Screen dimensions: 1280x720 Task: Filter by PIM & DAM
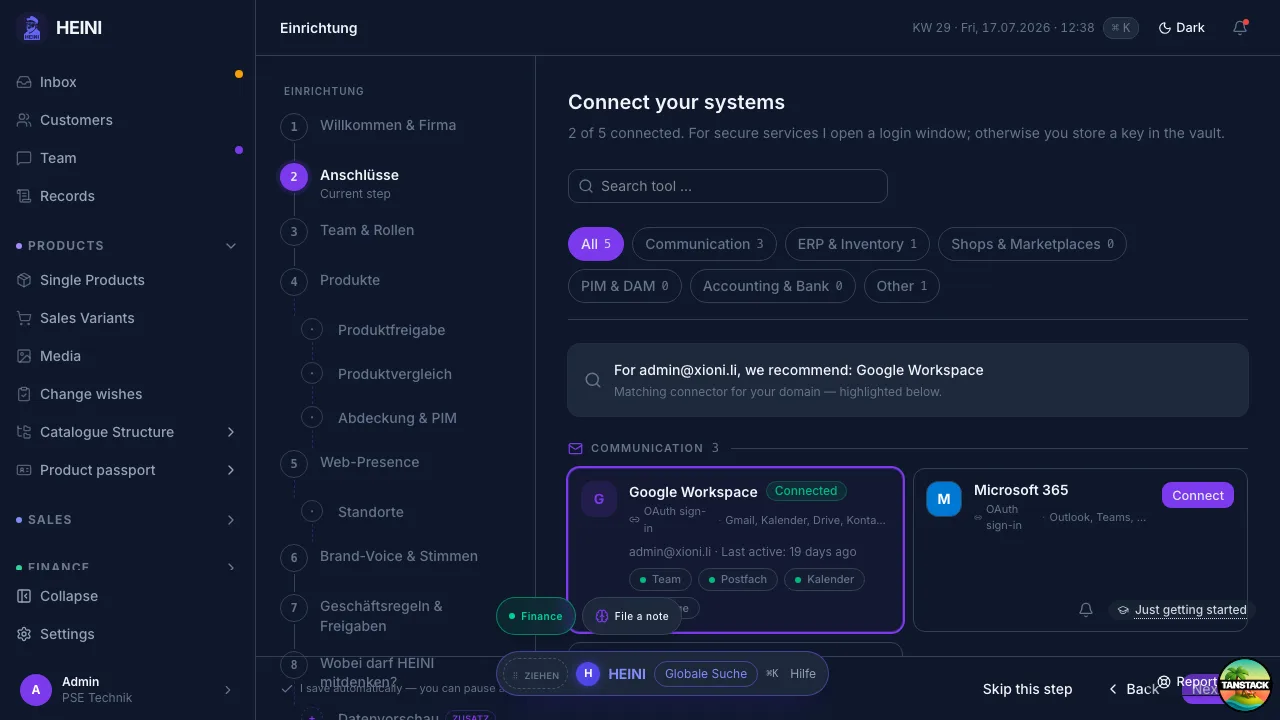[625, 286]
